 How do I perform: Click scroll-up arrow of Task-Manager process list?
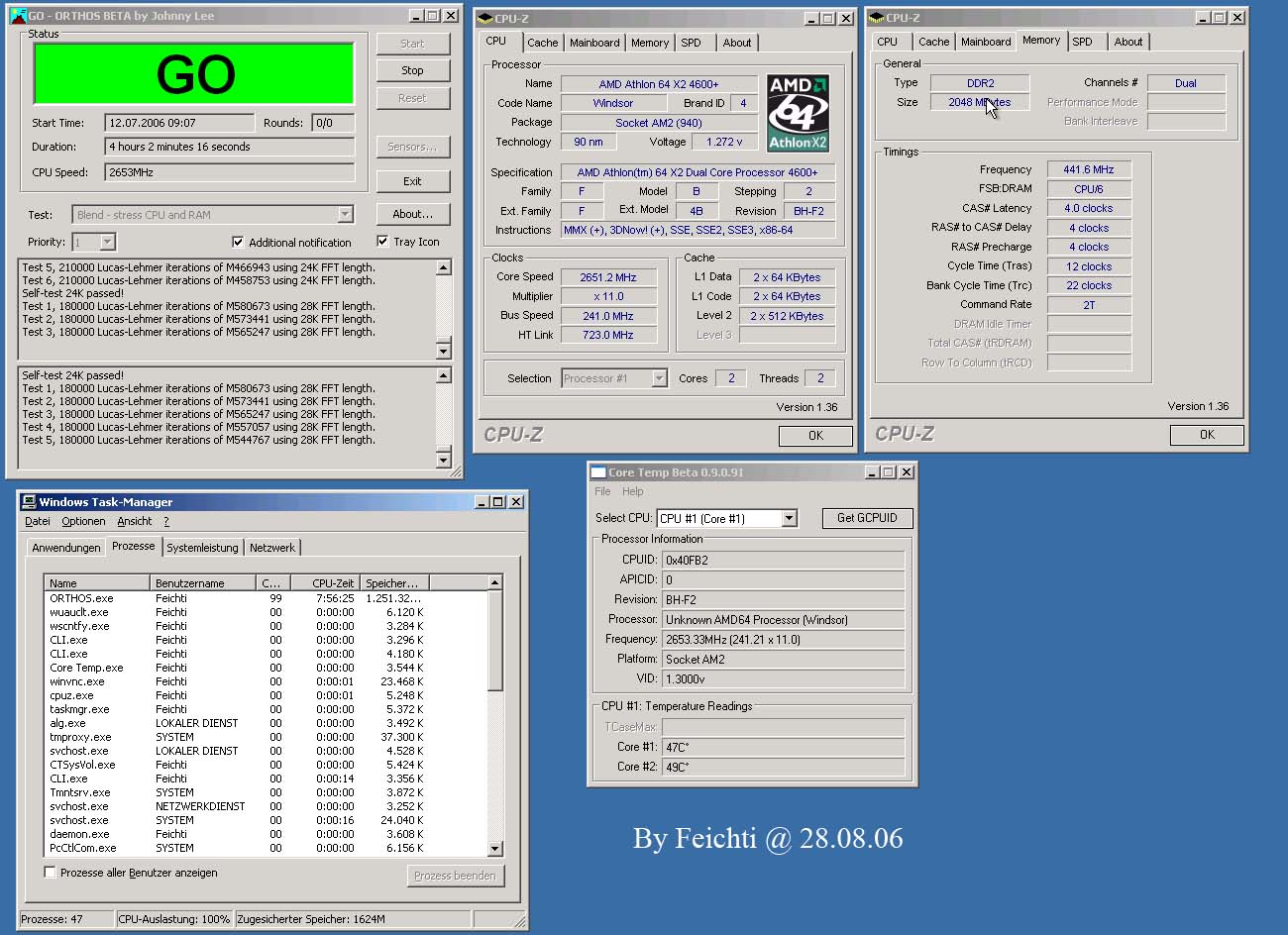[x=495, y=582]
